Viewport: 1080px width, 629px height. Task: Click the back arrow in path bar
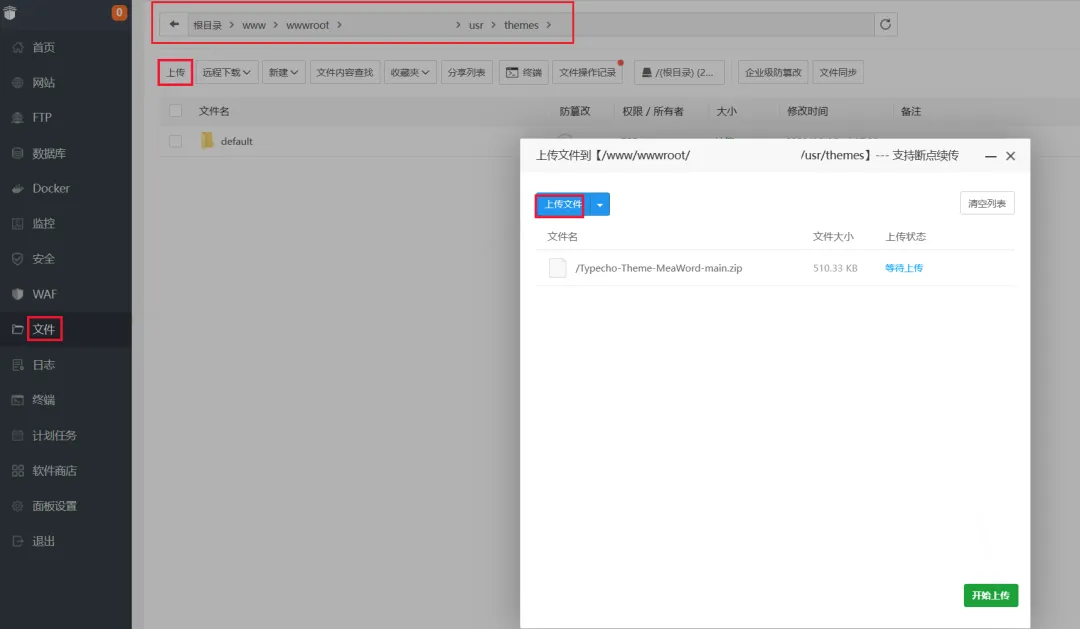[x=174, y=25]
